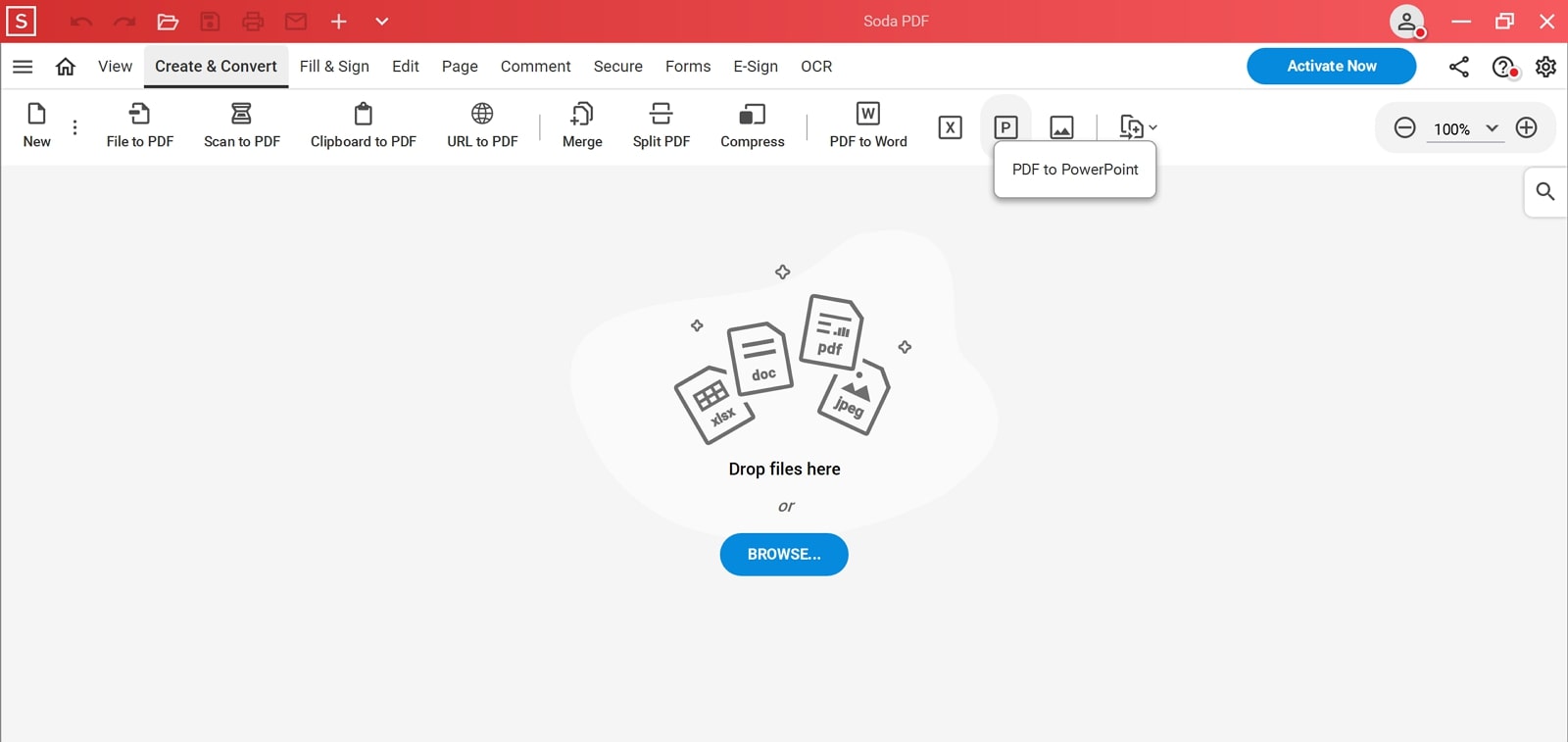Select the Create & Convert tab

pyautogui.click(x=216, y=67)
